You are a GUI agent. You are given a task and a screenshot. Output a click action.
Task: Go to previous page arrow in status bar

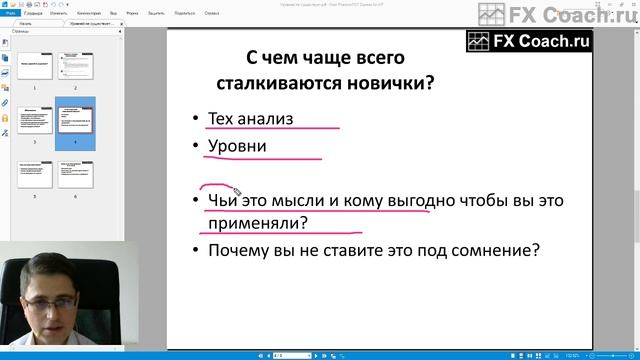[268, 356]
